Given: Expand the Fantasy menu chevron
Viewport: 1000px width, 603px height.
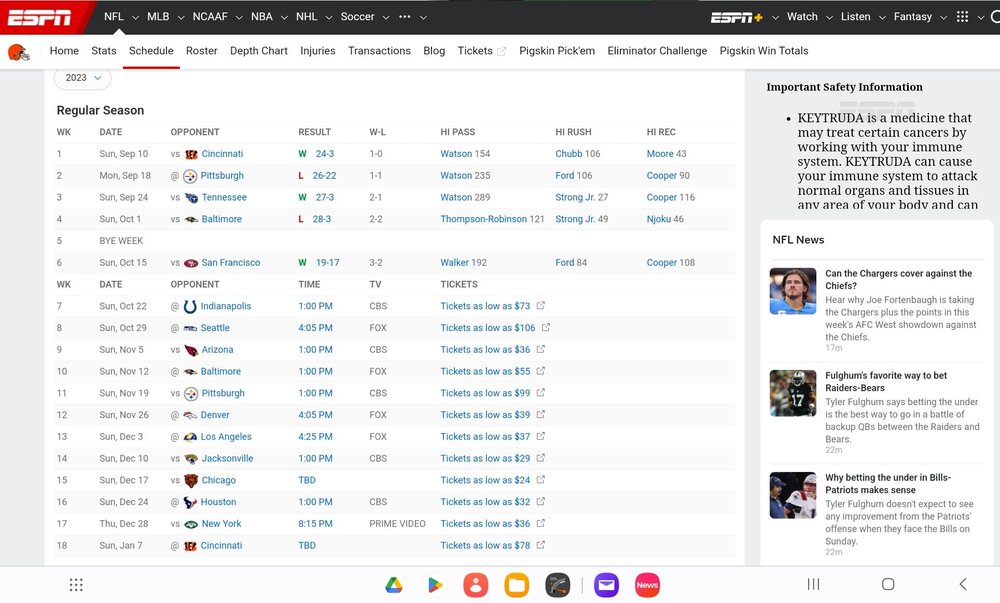Looking at the screenshot, I should point(943,18).
